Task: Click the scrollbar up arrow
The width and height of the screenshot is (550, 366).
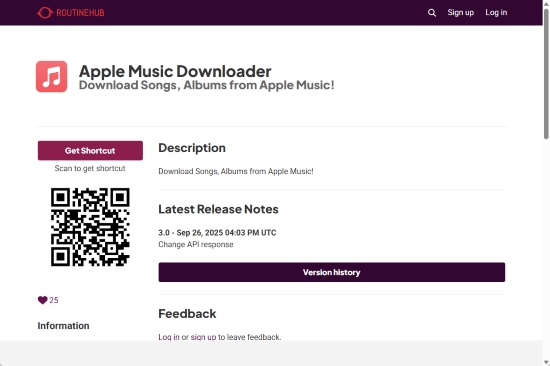Action: [546, 3]
